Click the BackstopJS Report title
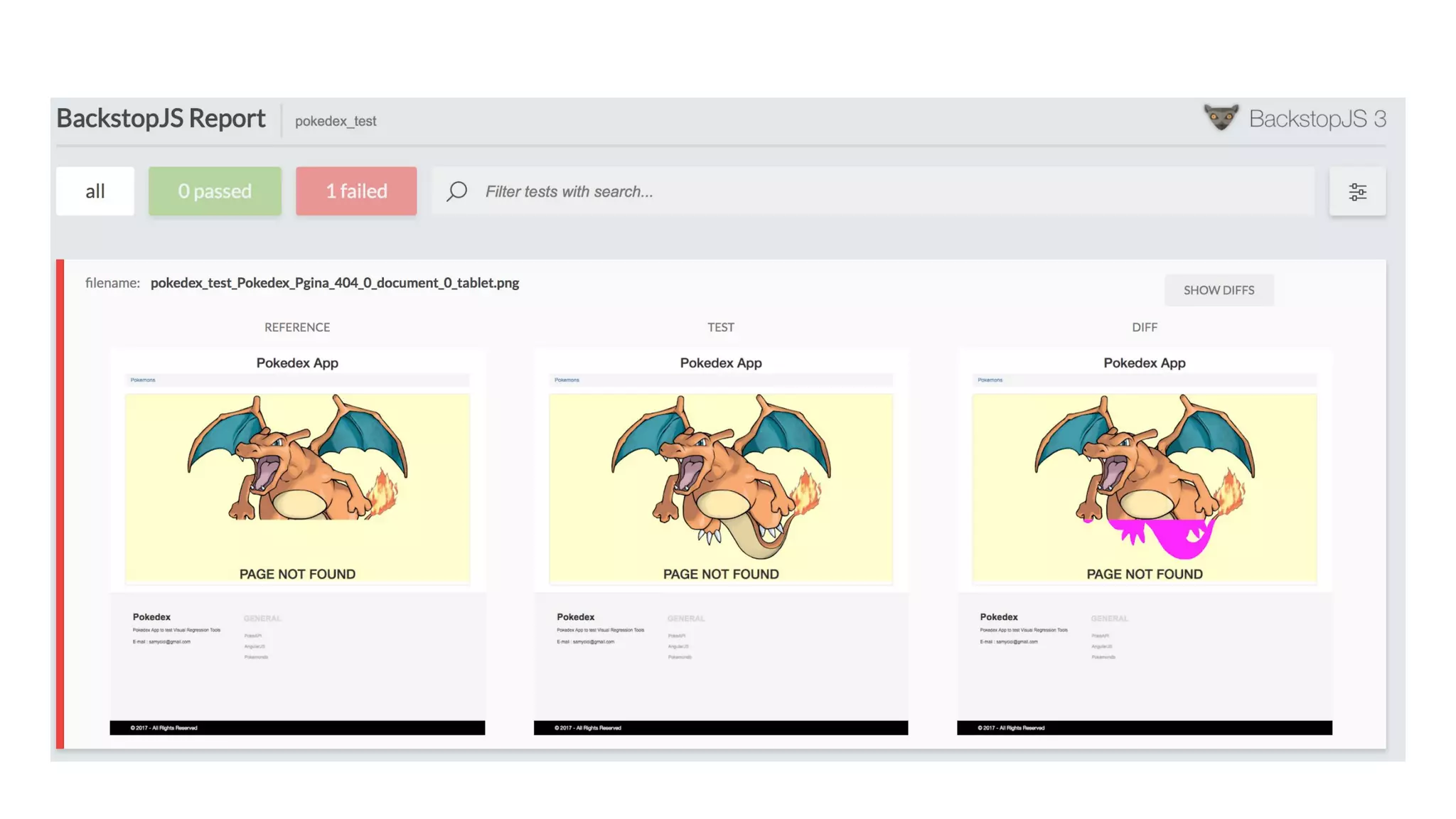 click(161, 118)
